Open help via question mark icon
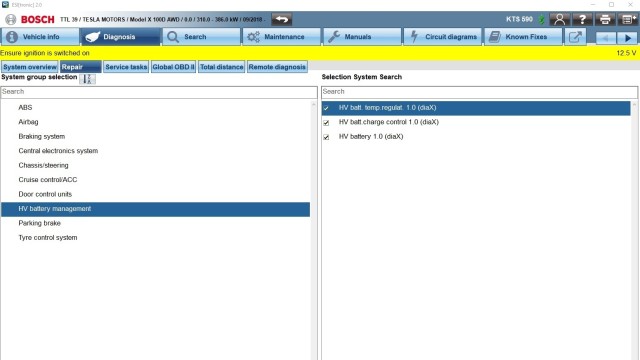 click(582, 19)
